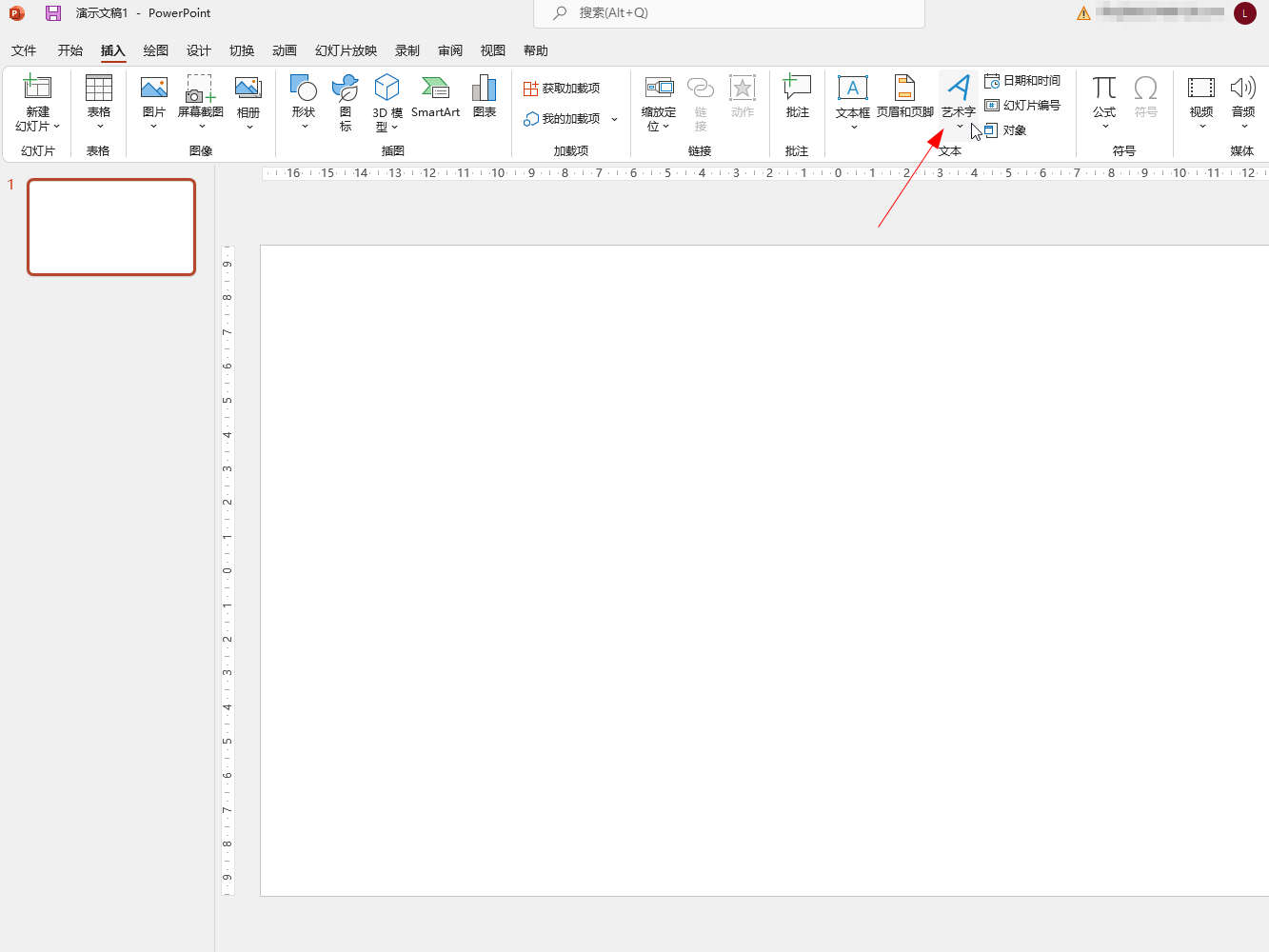Click the Audio (音频) icon
This screenshot has width=1269, height=952.
(x=1243, y=88)
